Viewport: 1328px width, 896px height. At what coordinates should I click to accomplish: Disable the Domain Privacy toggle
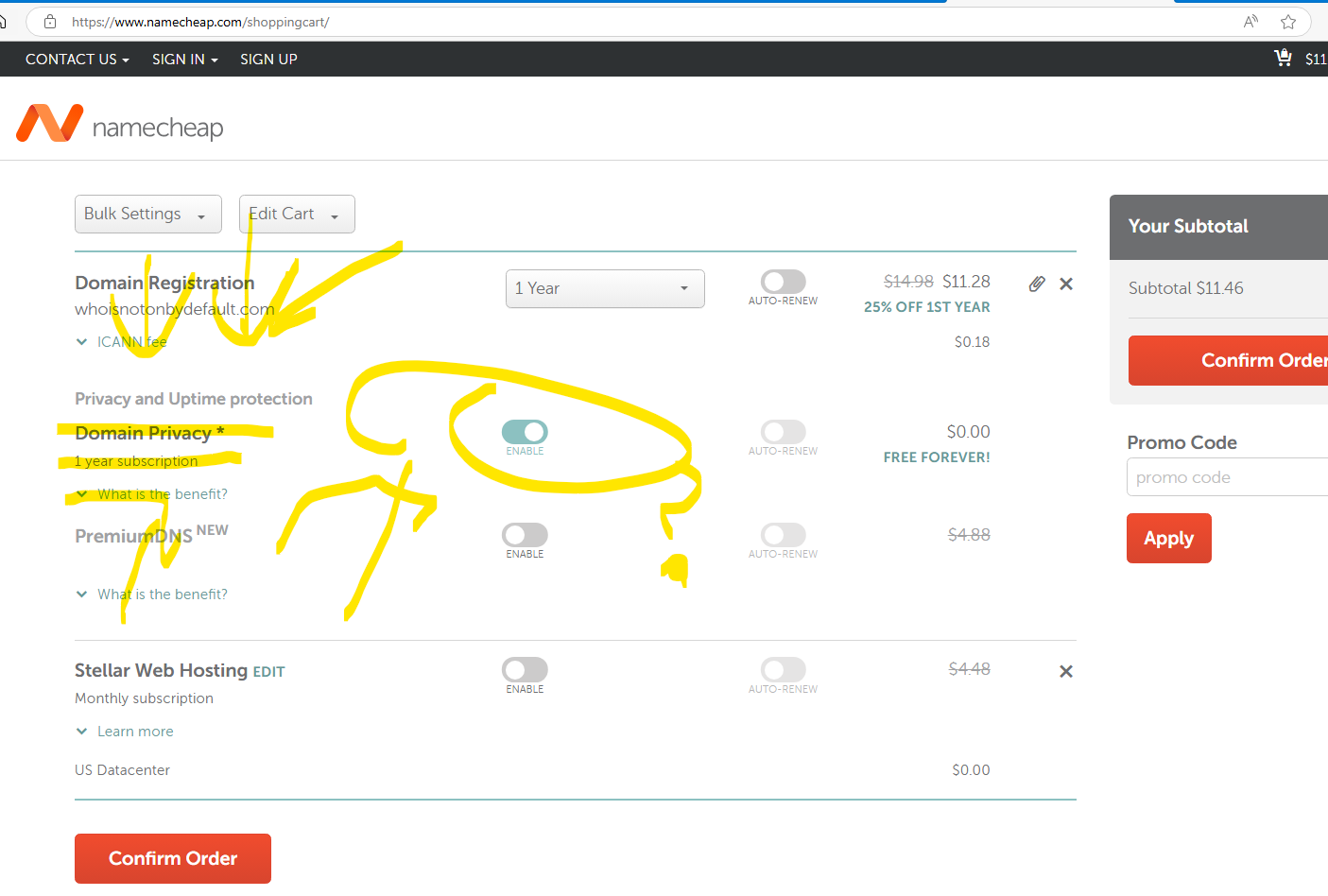coord(525,432)
